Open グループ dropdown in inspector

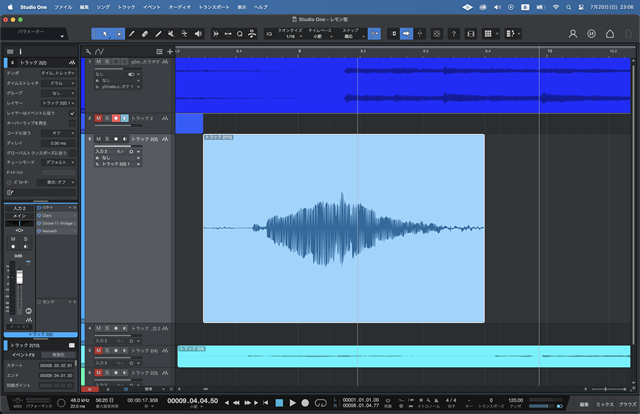(x=58, y=93)
